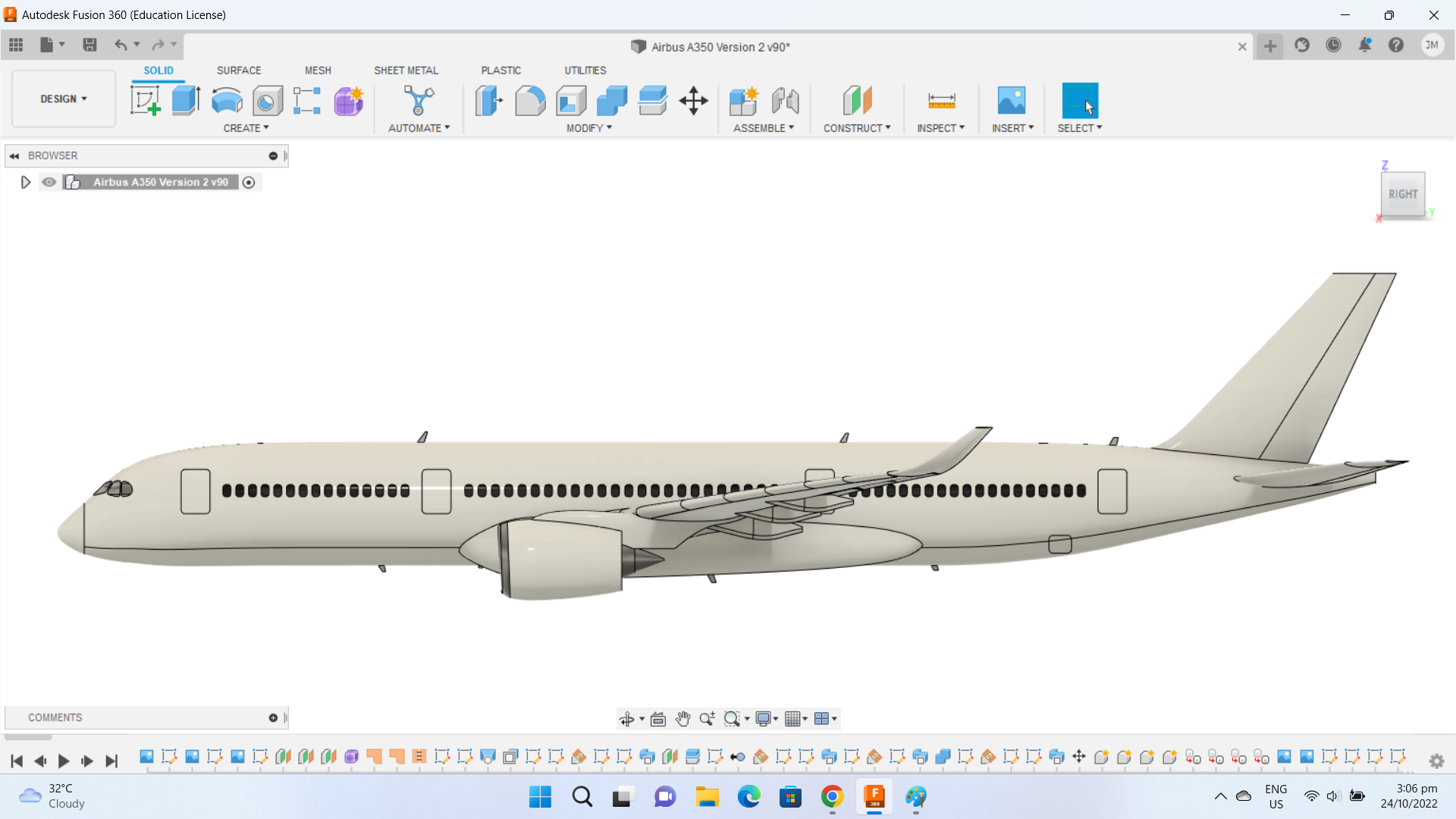1456x819 pixels.
Task: Play the timeline history
Action: click(64, 761)
